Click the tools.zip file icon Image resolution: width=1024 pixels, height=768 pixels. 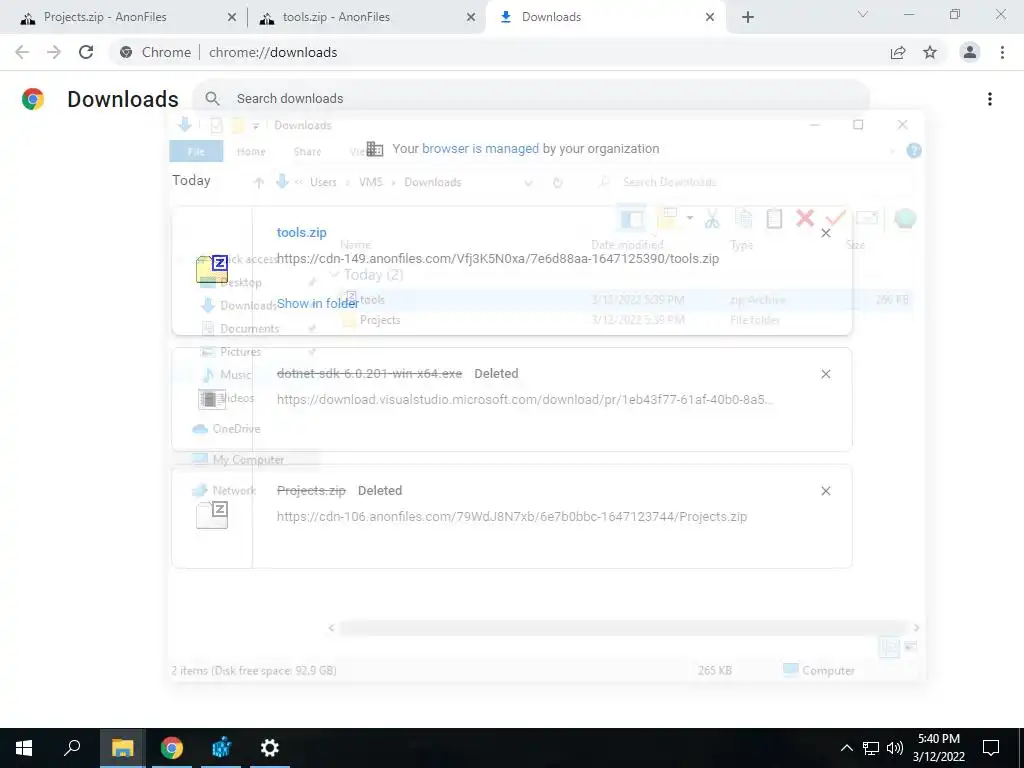[212, 269]
